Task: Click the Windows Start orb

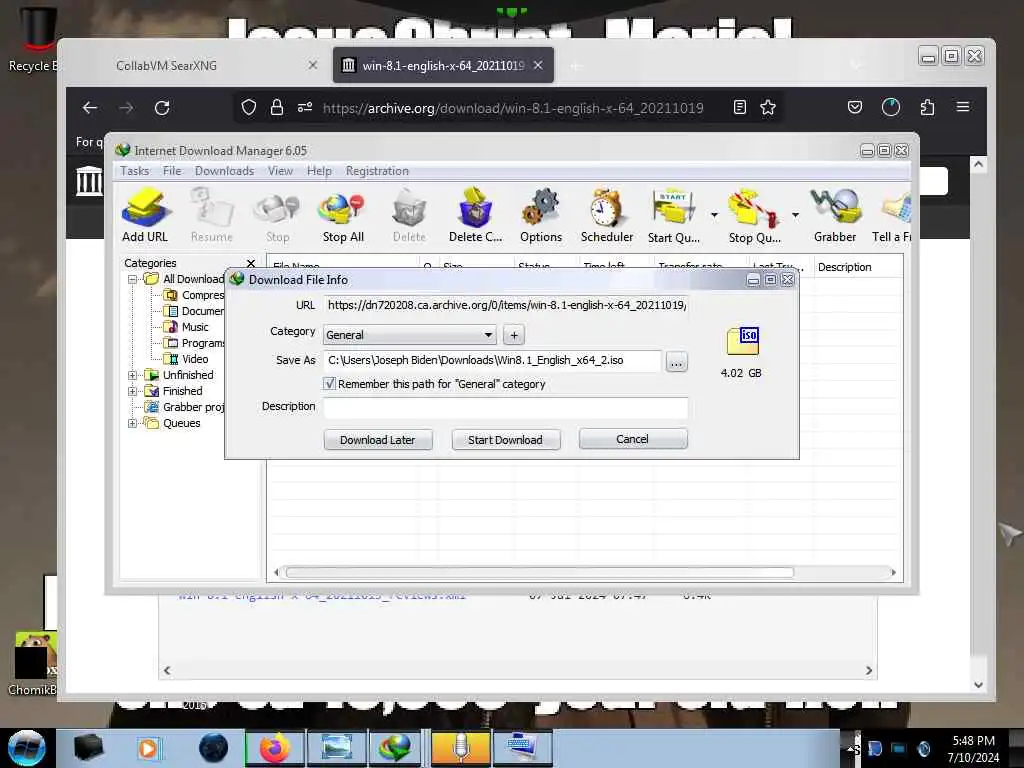Action: pos(26,748)
